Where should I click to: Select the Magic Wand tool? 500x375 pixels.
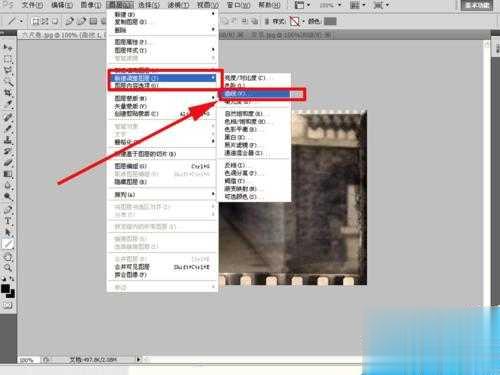[7, 82]
